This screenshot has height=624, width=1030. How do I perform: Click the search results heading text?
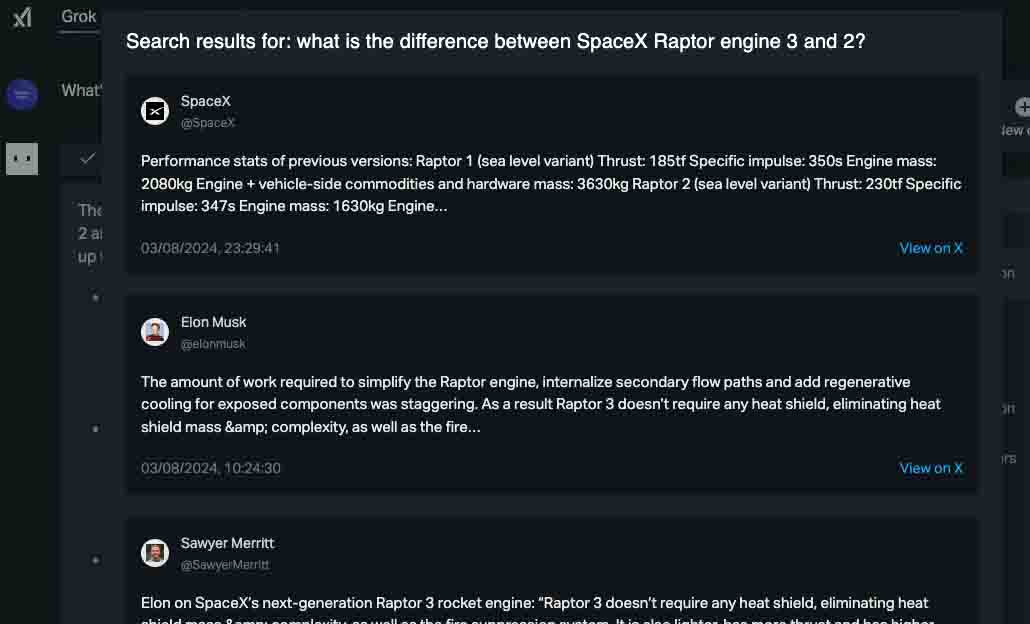click(495, 41)
